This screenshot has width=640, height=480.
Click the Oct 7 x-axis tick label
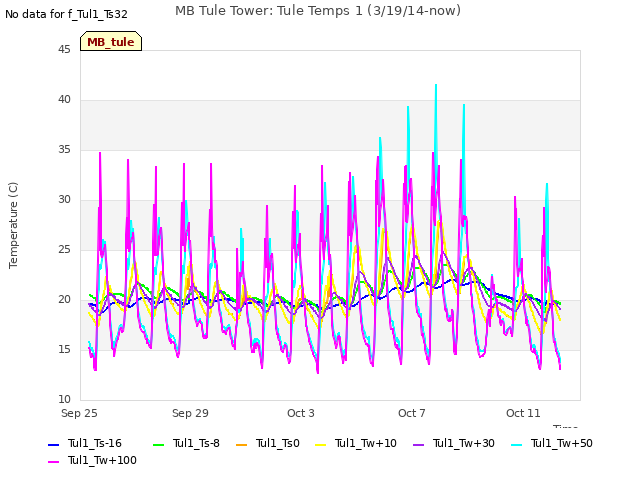(412, 413)
